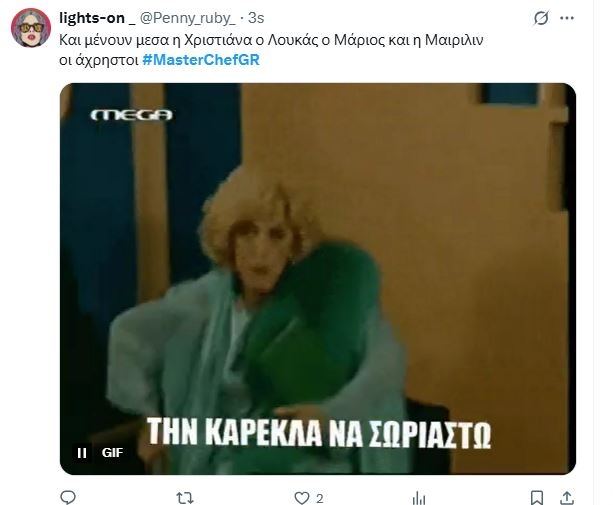
Task: Click the MEGA logo in the GIF
Action: point(132,115)
